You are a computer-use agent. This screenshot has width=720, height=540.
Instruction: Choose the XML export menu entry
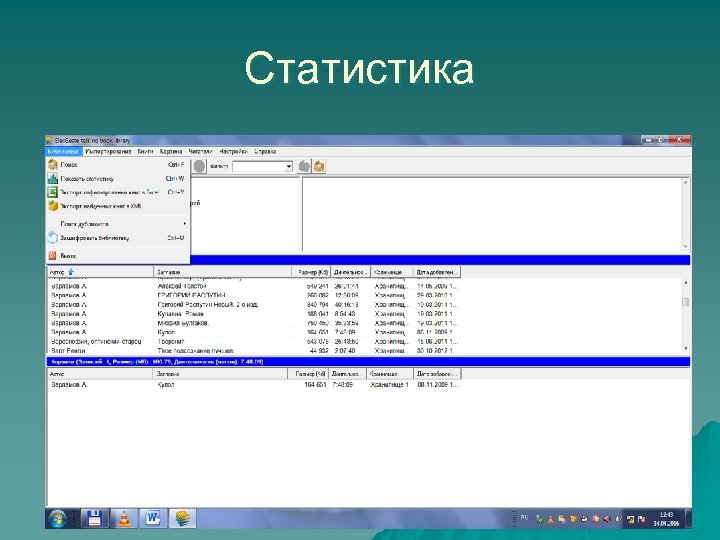click(x=118, y=206)
